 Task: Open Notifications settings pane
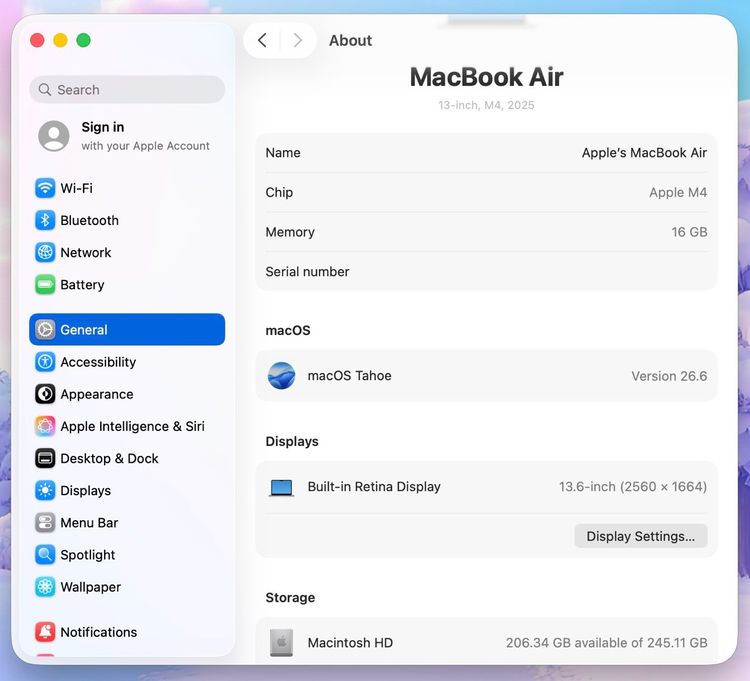pos(99,632)
